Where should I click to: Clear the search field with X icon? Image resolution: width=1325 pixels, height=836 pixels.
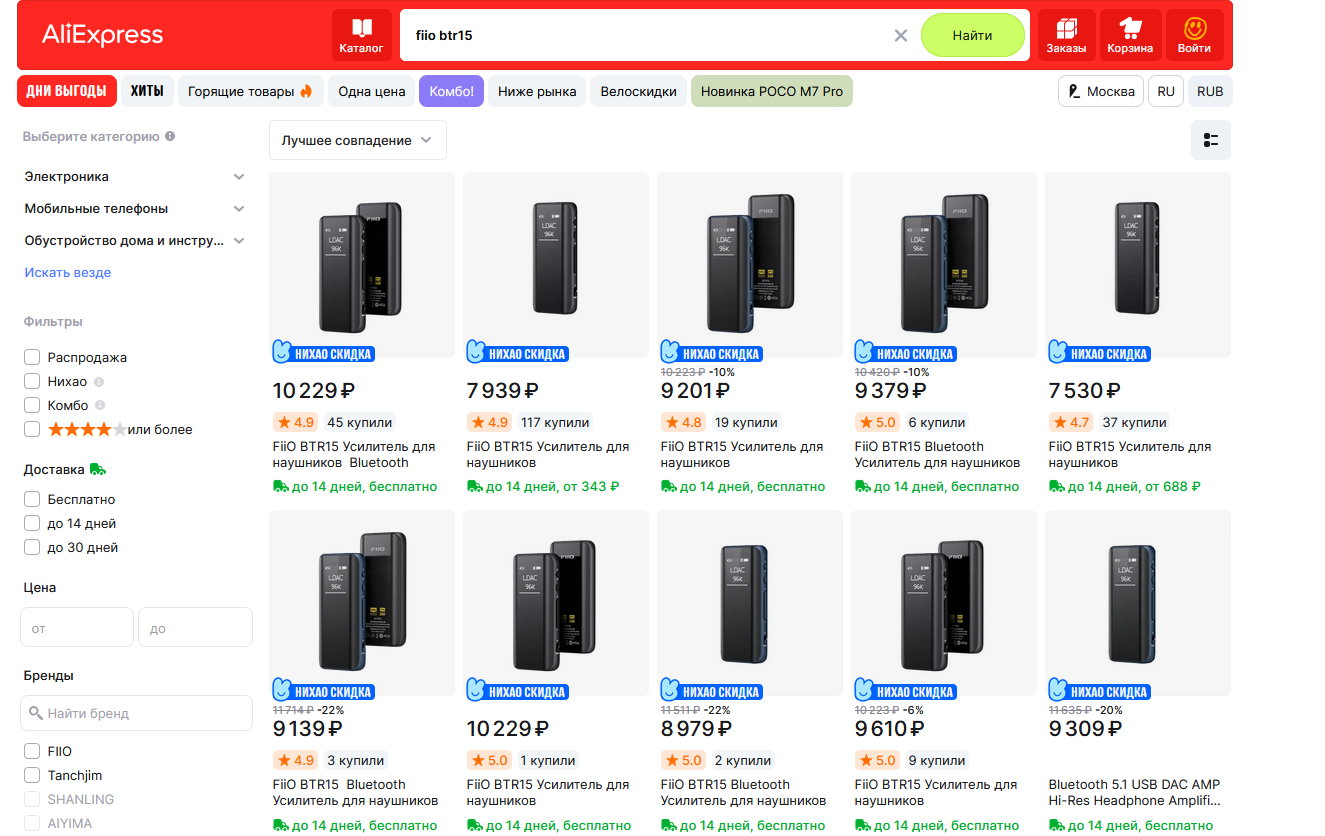click(x=900, y=35)
